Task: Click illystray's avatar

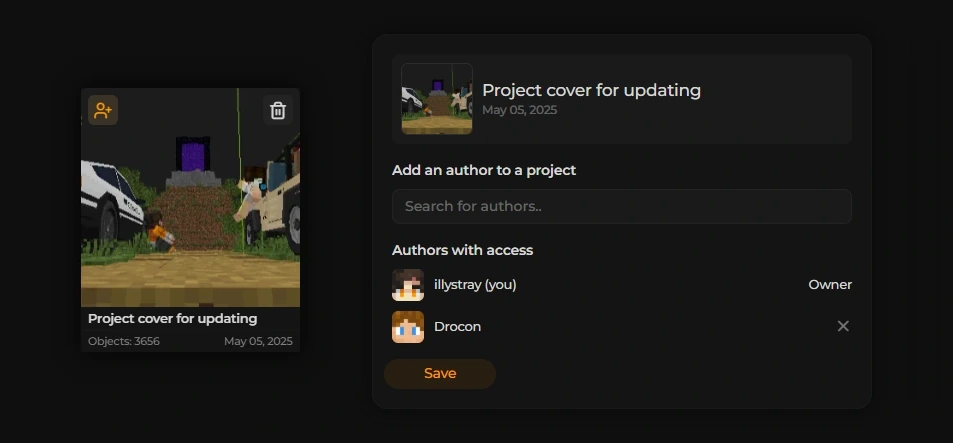Action: coord(408,285)
